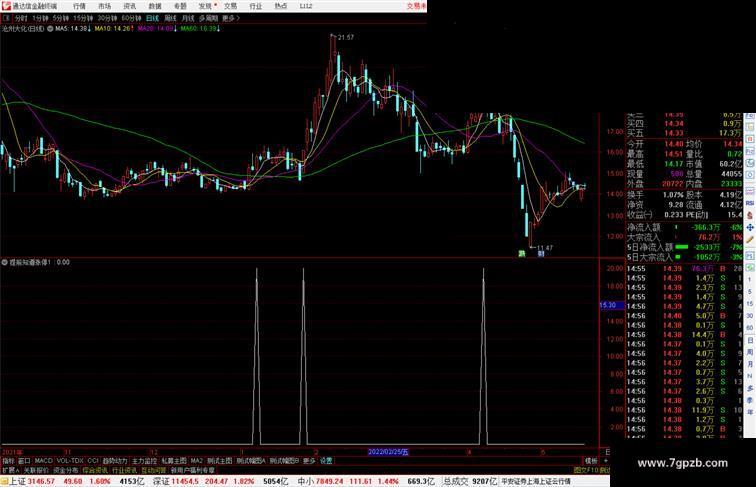Image resolution: width=756 pixels, height=487 pixels.
Task: Click the round icon beside 沧州大化(日线)
Action: pos(50,29)
